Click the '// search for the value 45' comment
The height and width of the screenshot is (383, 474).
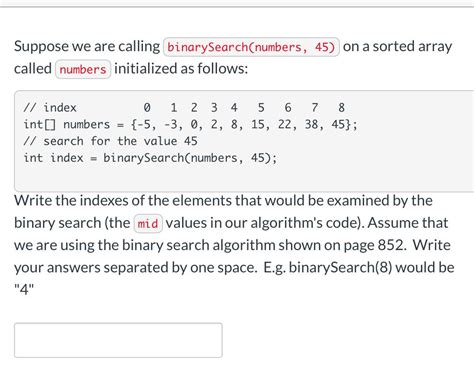point(110,141)
